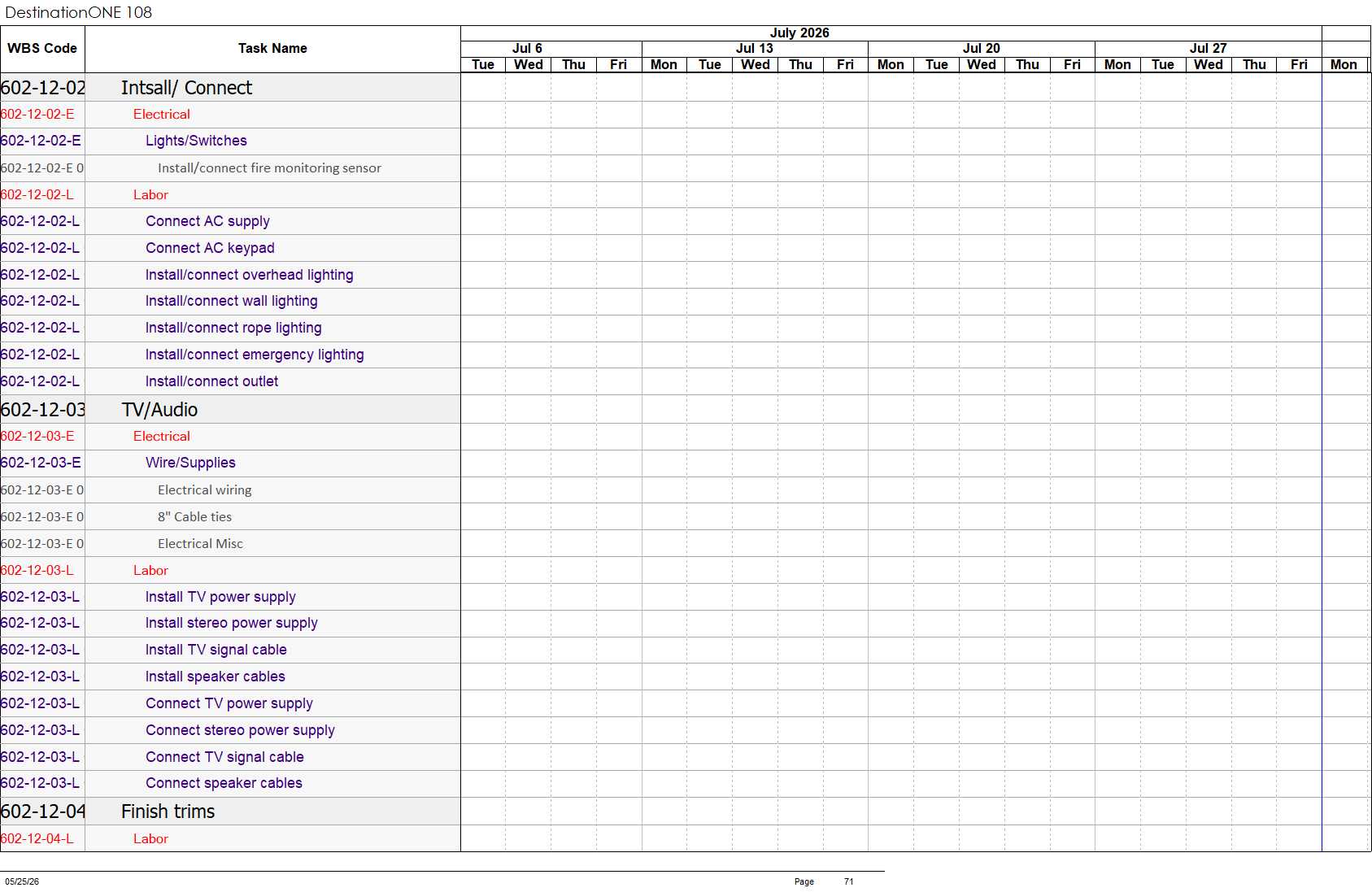Click 'Connect speaker cables' task
The image size is (1372, 892).
click(x=224, y=783)
